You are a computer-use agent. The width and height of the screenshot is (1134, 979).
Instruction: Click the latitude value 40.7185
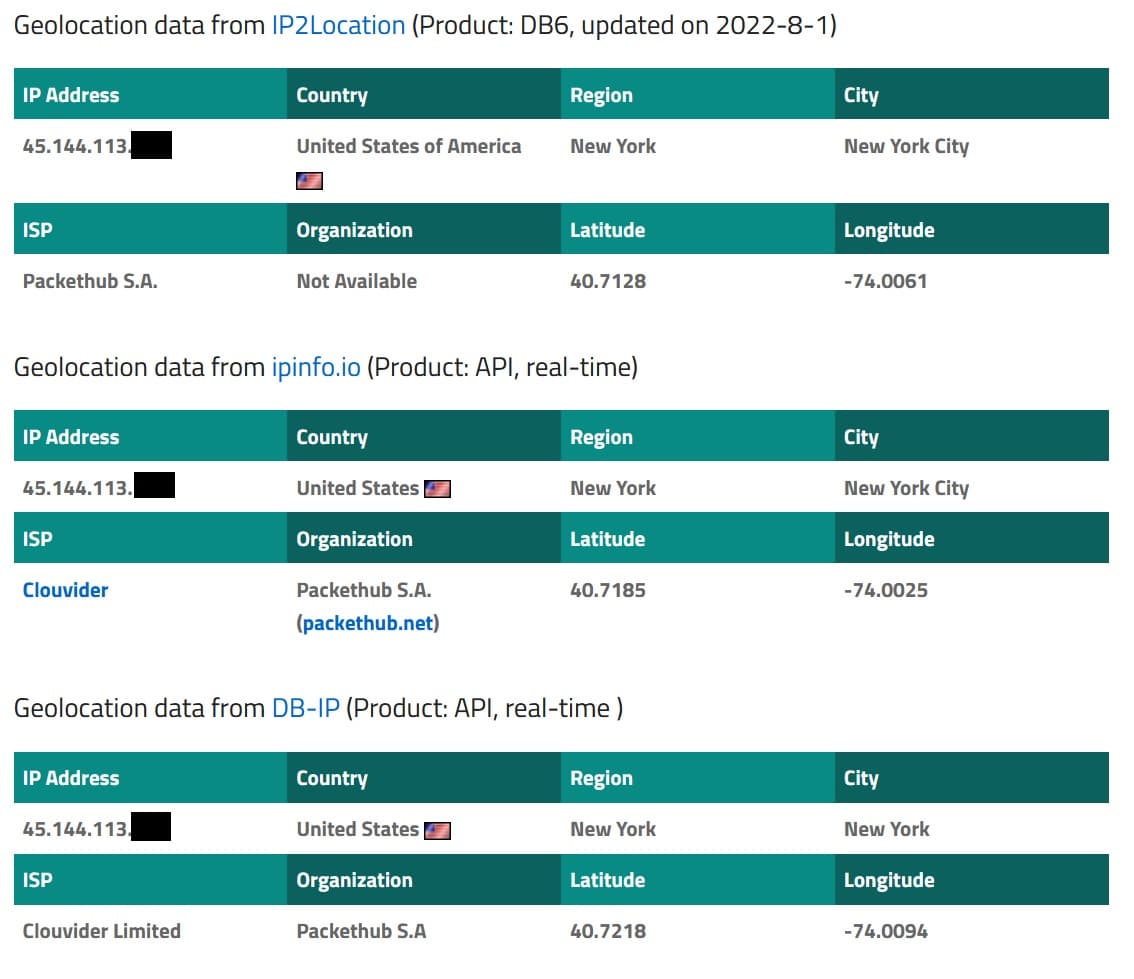pos(608,590)
